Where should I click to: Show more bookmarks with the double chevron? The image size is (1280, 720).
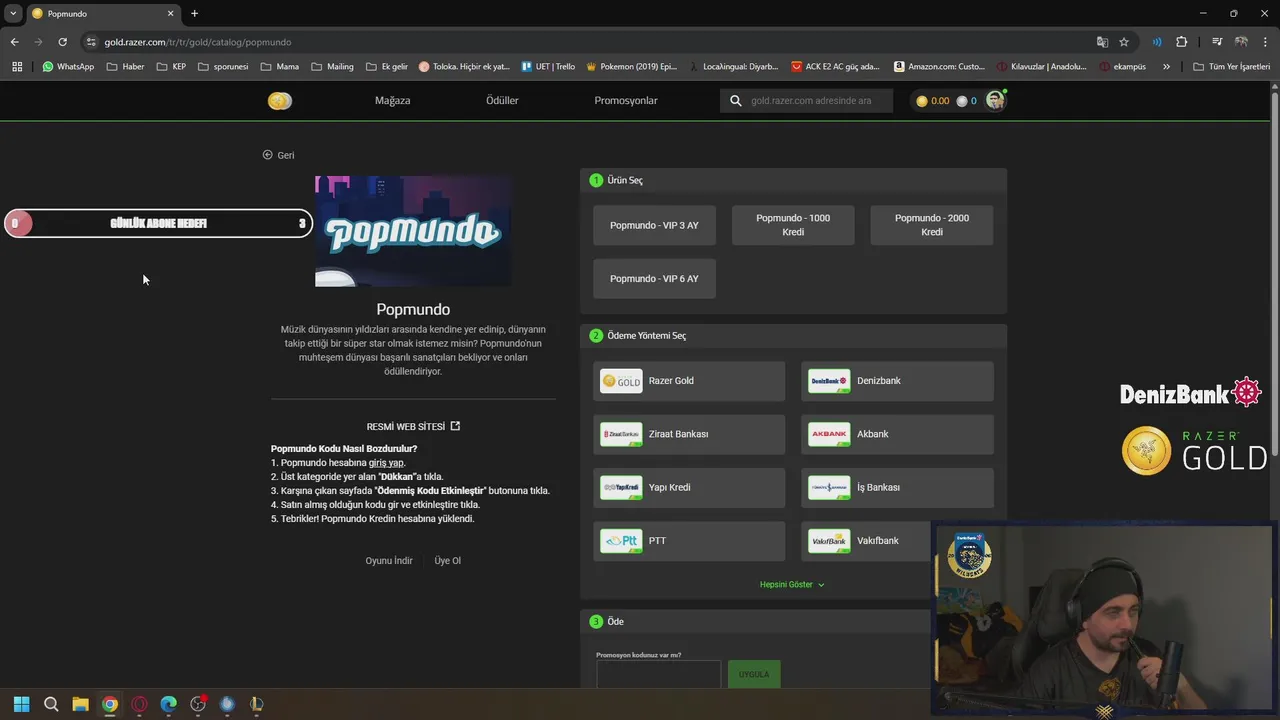[x=1166, y=67]
